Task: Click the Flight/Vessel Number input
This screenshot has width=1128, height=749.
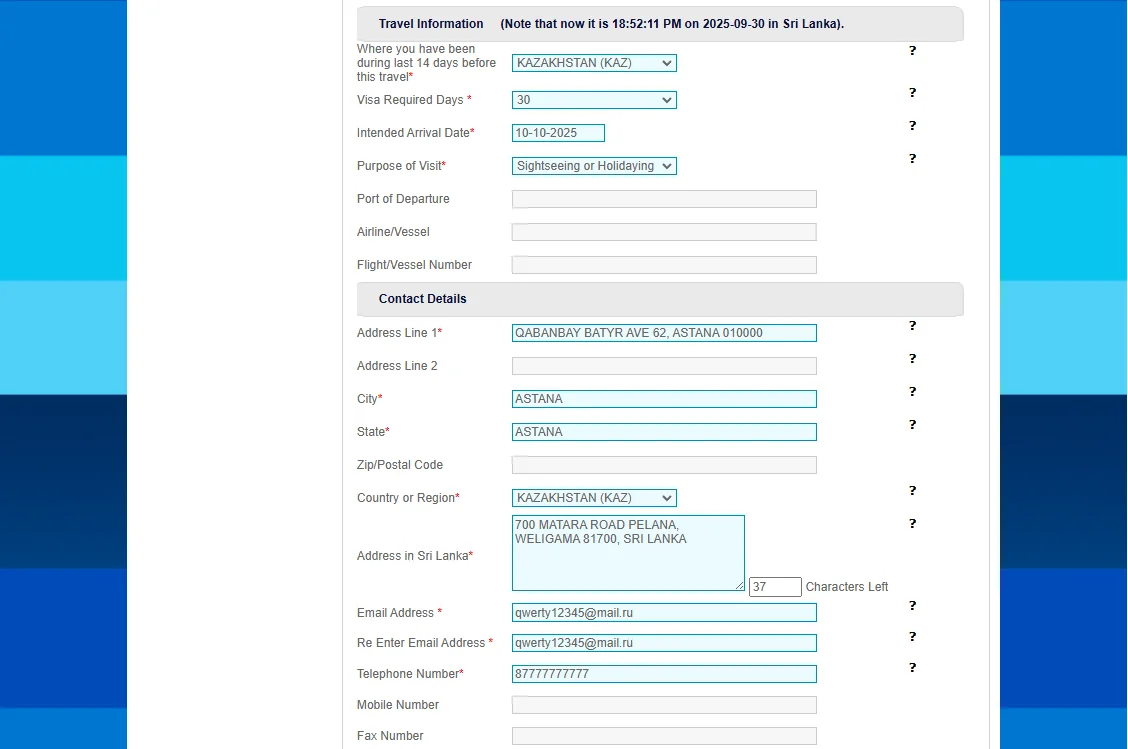Action: point(664,265)
